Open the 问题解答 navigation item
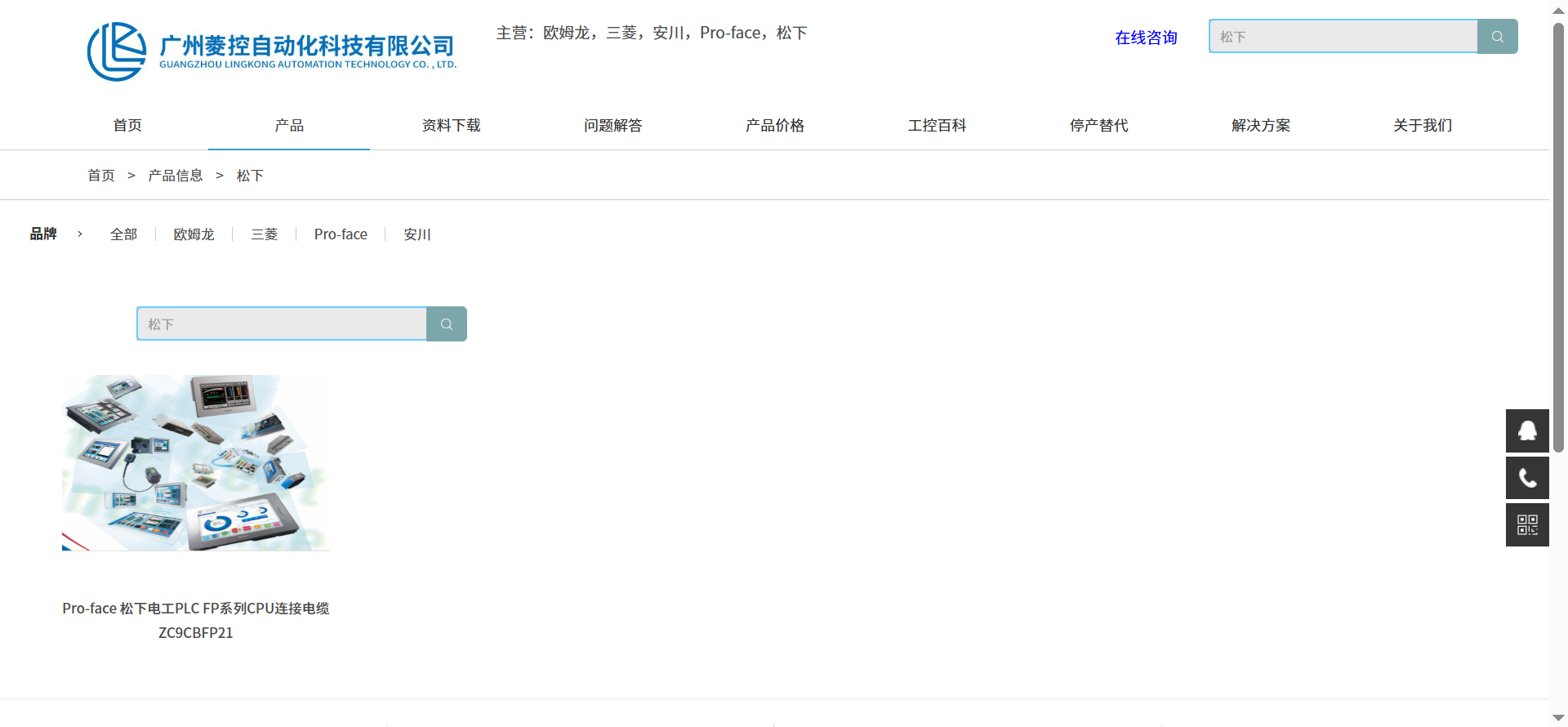Image resolution: width=1568 pixels, height=727 pixels. tap(612, 125)
